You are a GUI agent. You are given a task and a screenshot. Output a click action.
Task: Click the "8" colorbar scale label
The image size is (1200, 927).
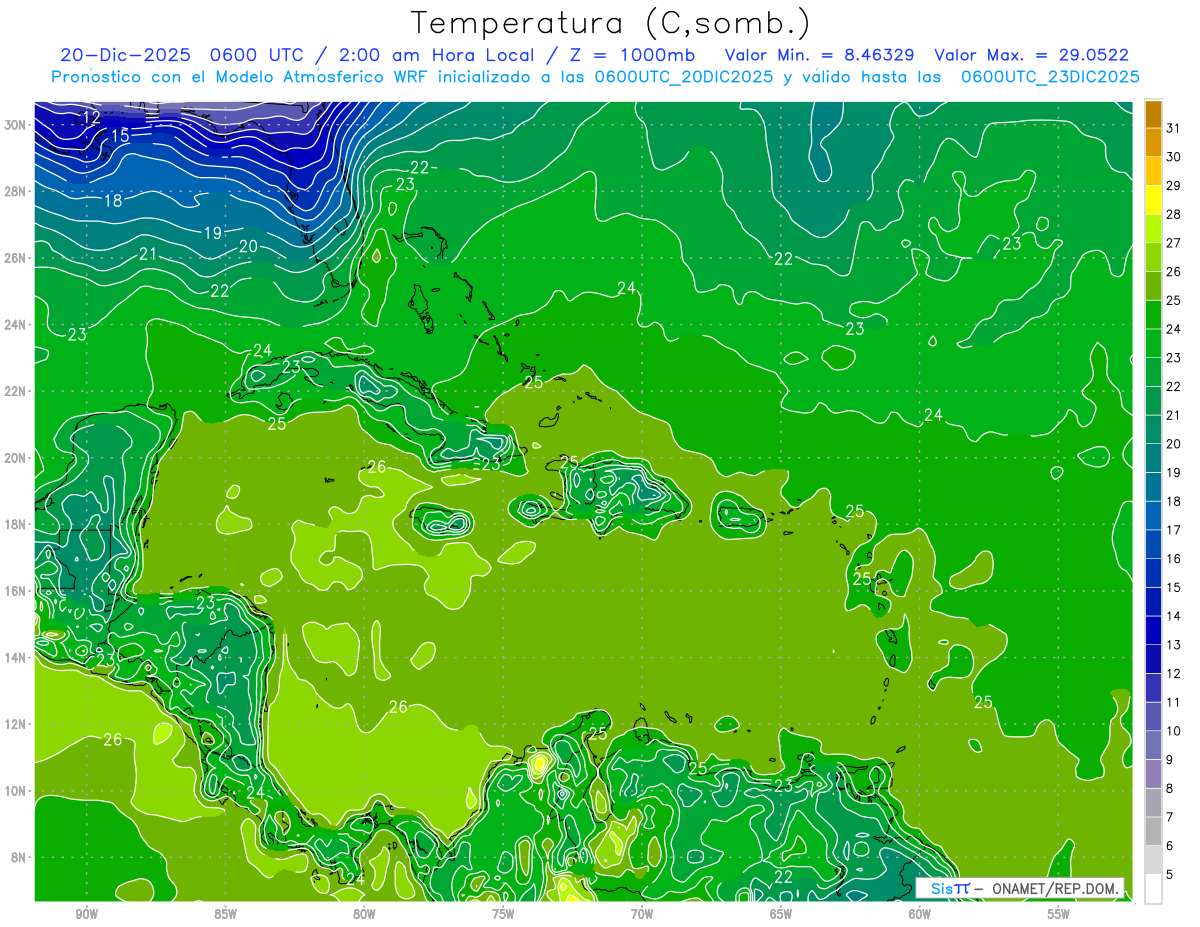click(1170, 789)
